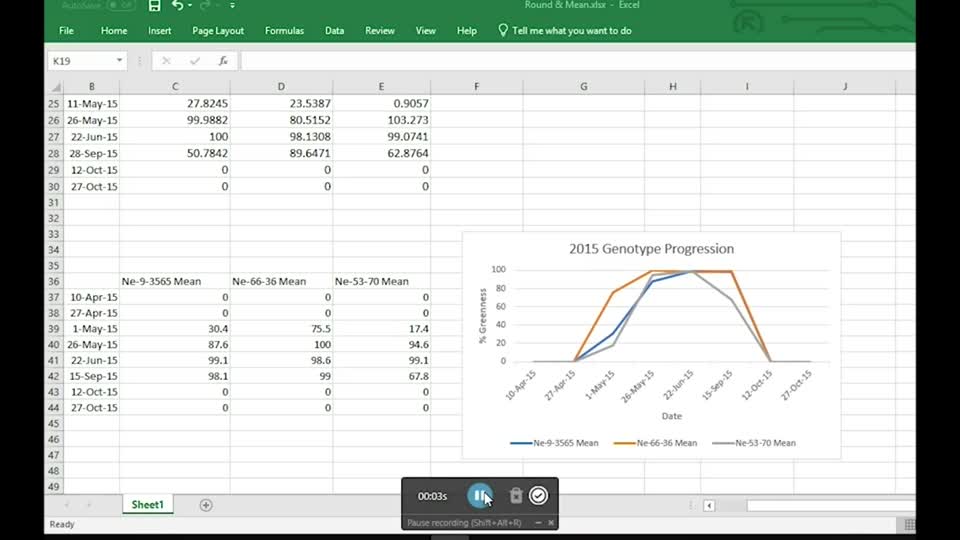Select the Ne-9-3565 Mean header cell
The width and height of the screenshot is (960, 540).
tap(175, 282)
